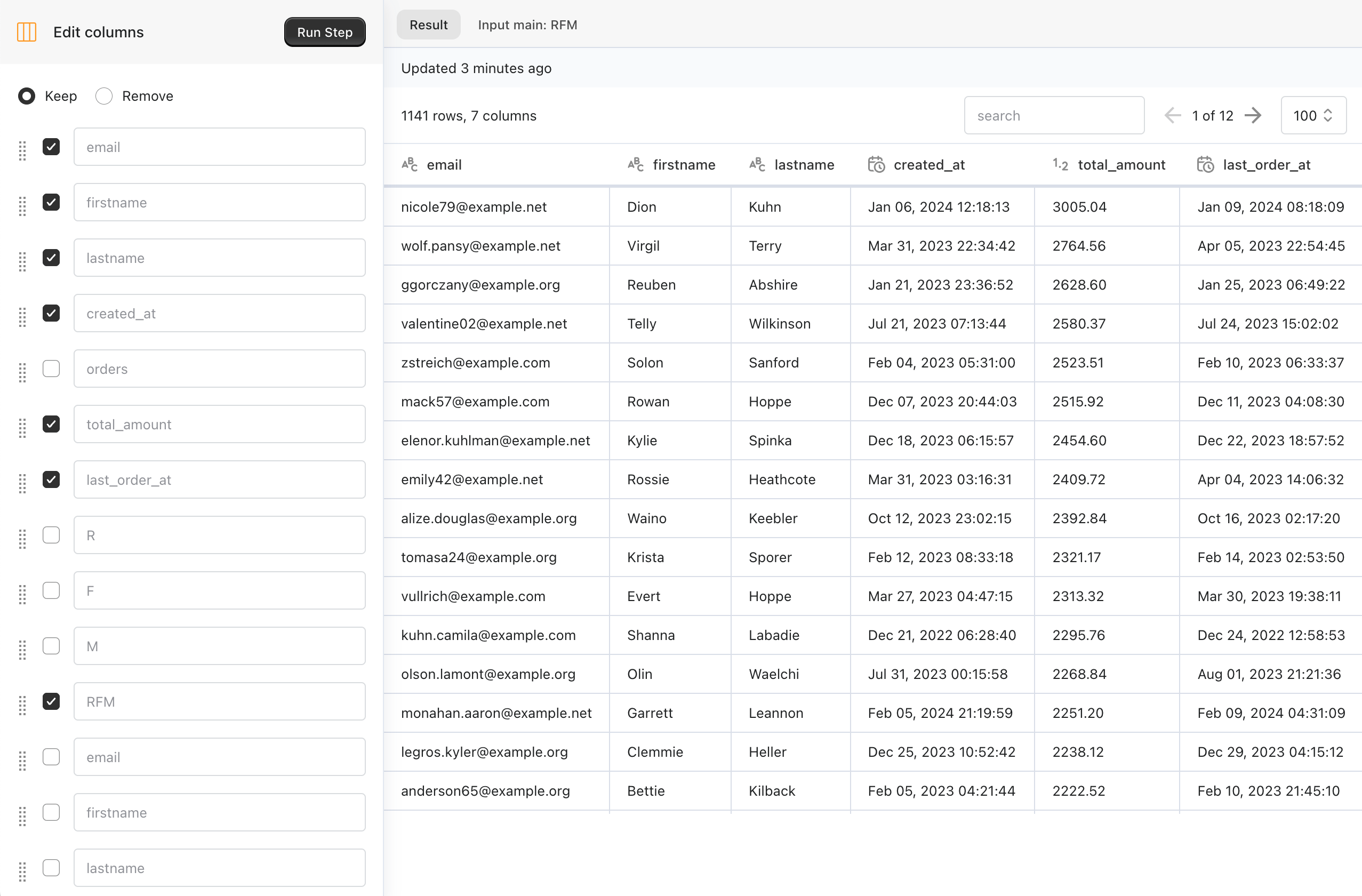Grab the drag handle beside R field
Viewport: 1362px width, 896px height.
click(x=22, y=539)
